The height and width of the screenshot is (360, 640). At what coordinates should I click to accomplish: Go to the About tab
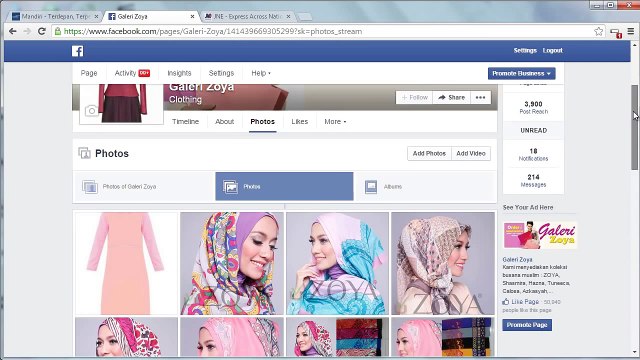pos(224,122)
